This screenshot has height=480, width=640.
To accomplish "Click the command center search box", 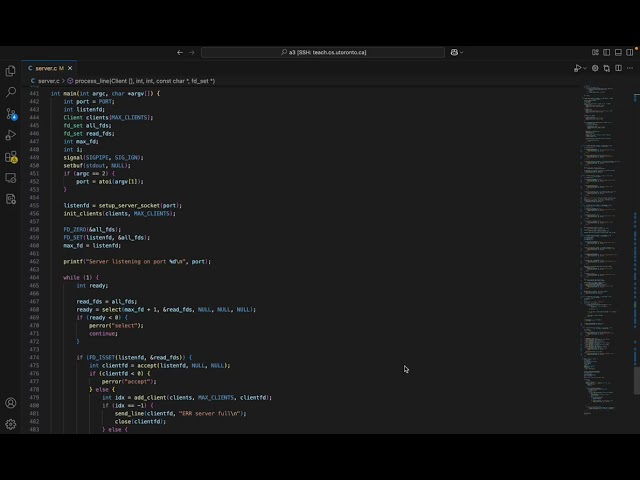I will coord(323,52).
